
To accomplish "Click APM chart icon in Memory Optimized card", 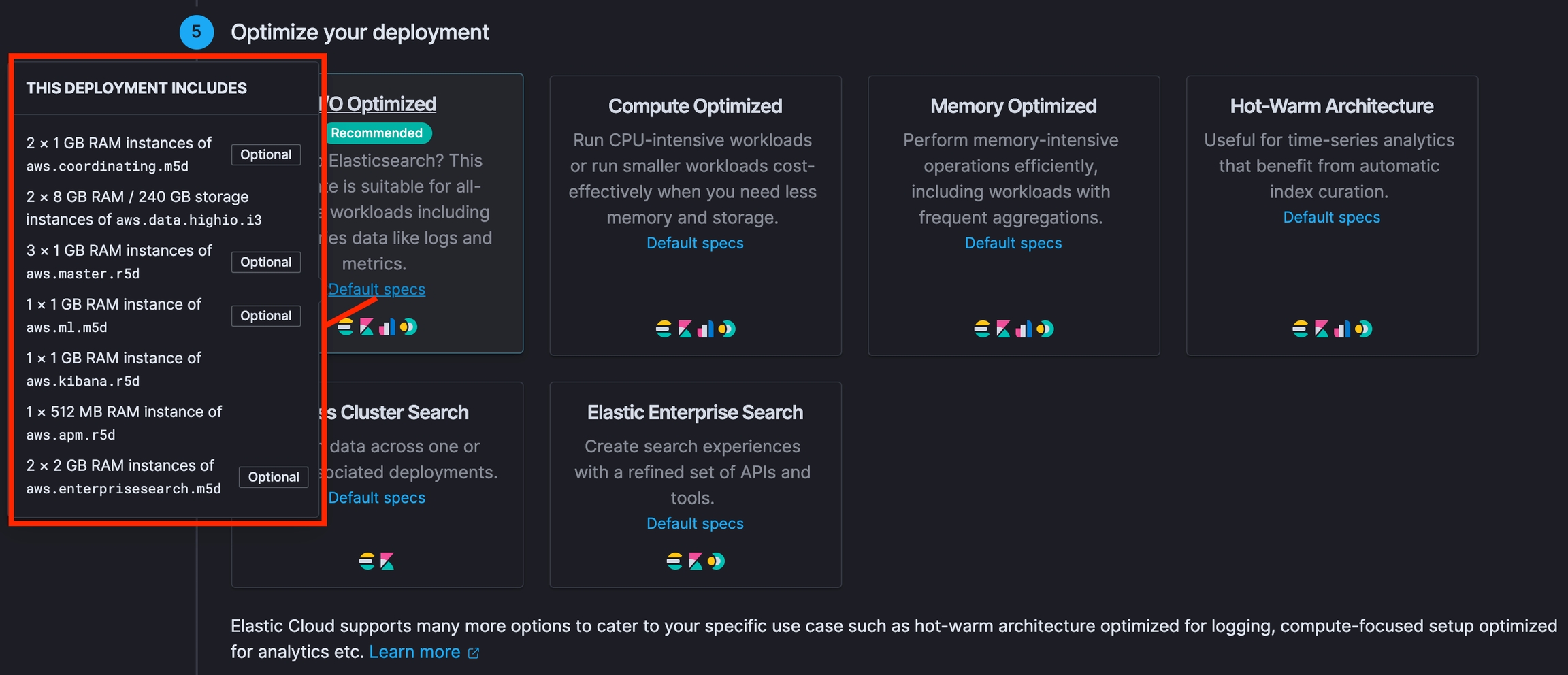I will click(1024, 329).
